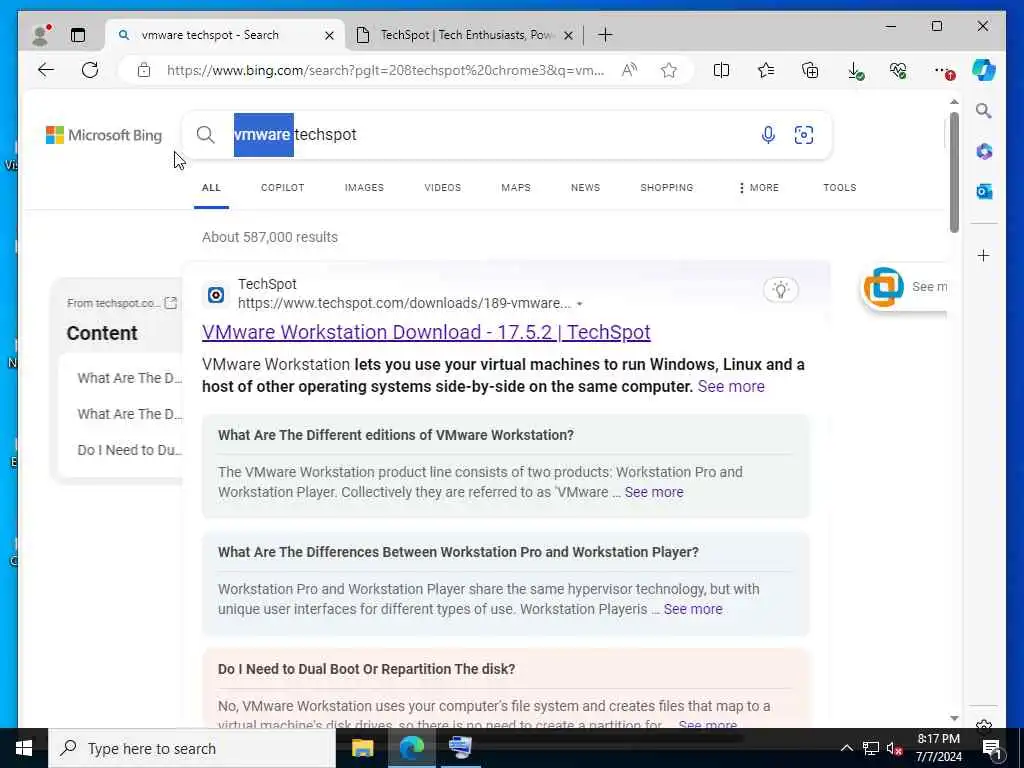Reload the page with refresh icon
The width and height of the screenshot is (1024, 768).
tap(90, 70)
